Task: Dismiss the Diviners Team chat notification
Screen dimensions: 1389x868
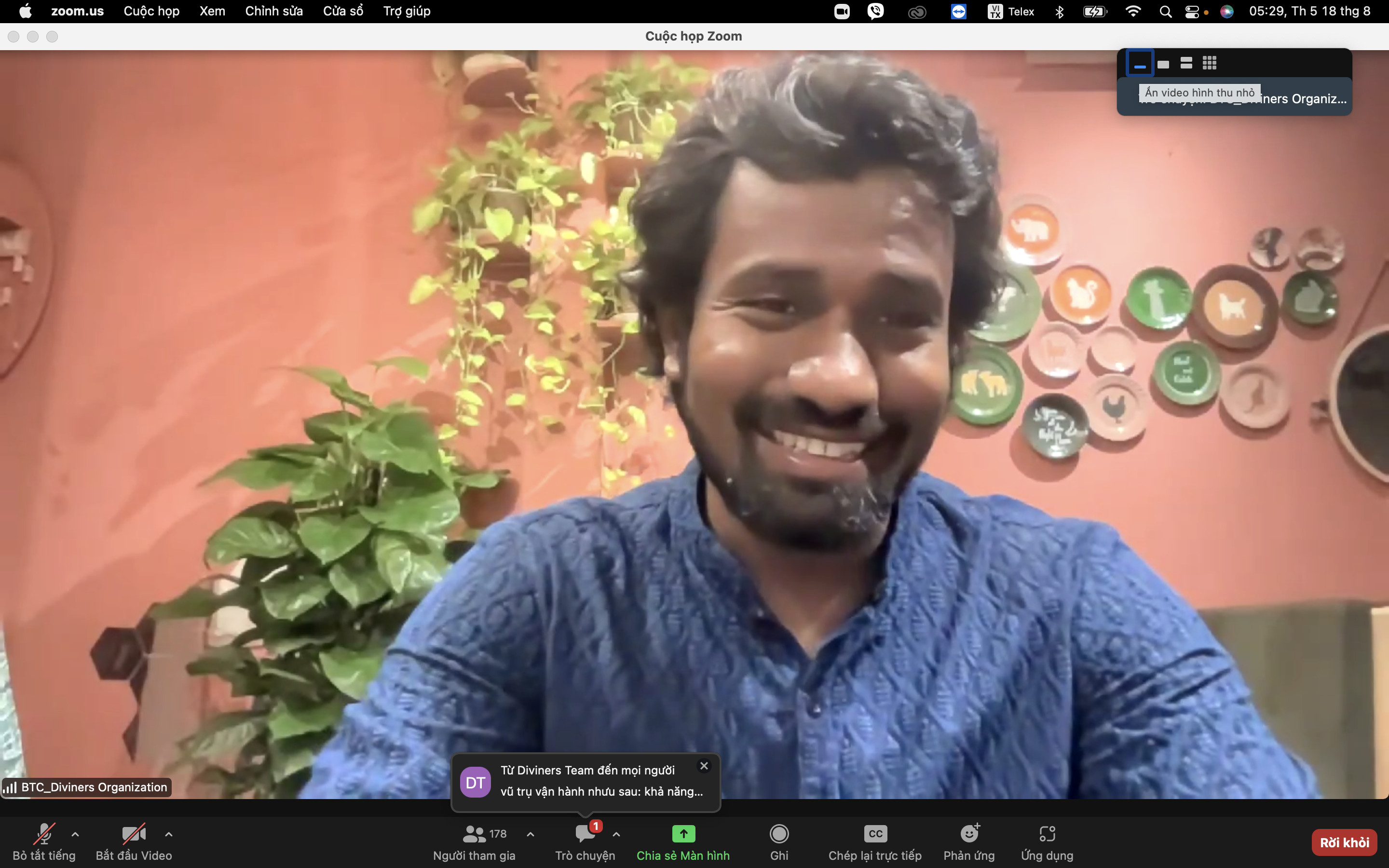Action: click(x=704, y=766)
